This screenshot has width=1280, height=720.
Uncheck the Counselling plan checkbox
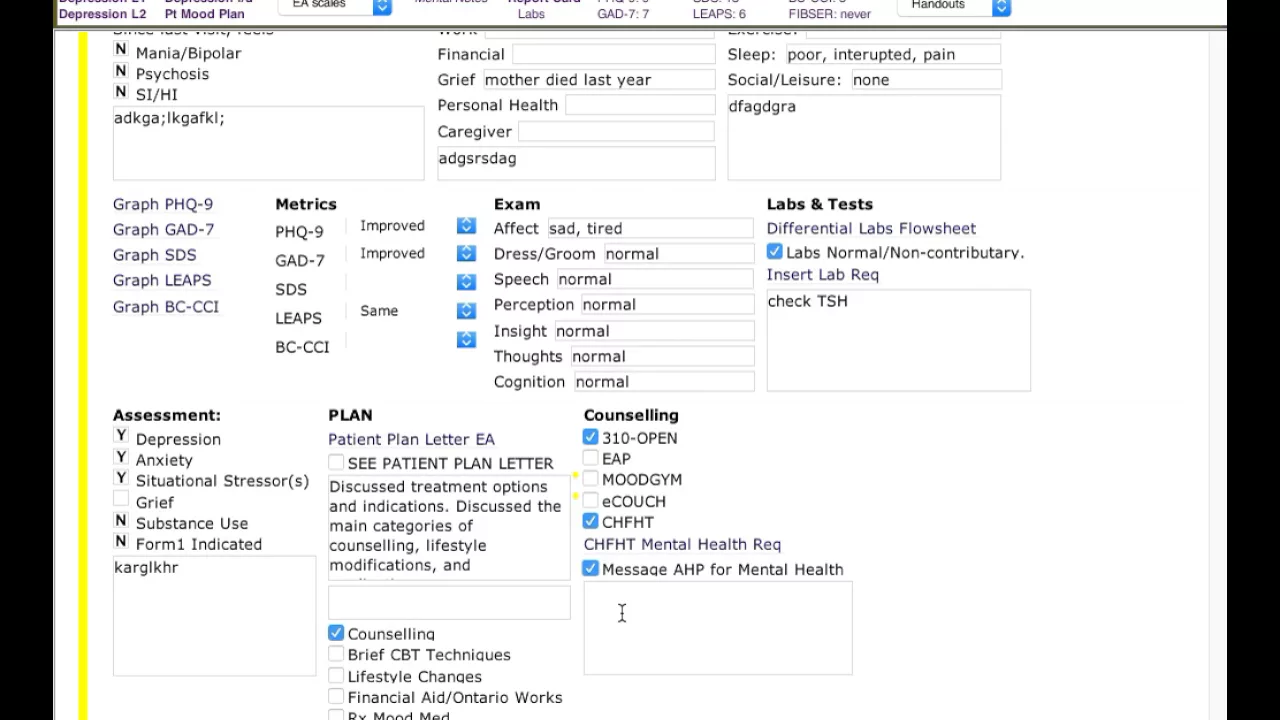(336, 633)
